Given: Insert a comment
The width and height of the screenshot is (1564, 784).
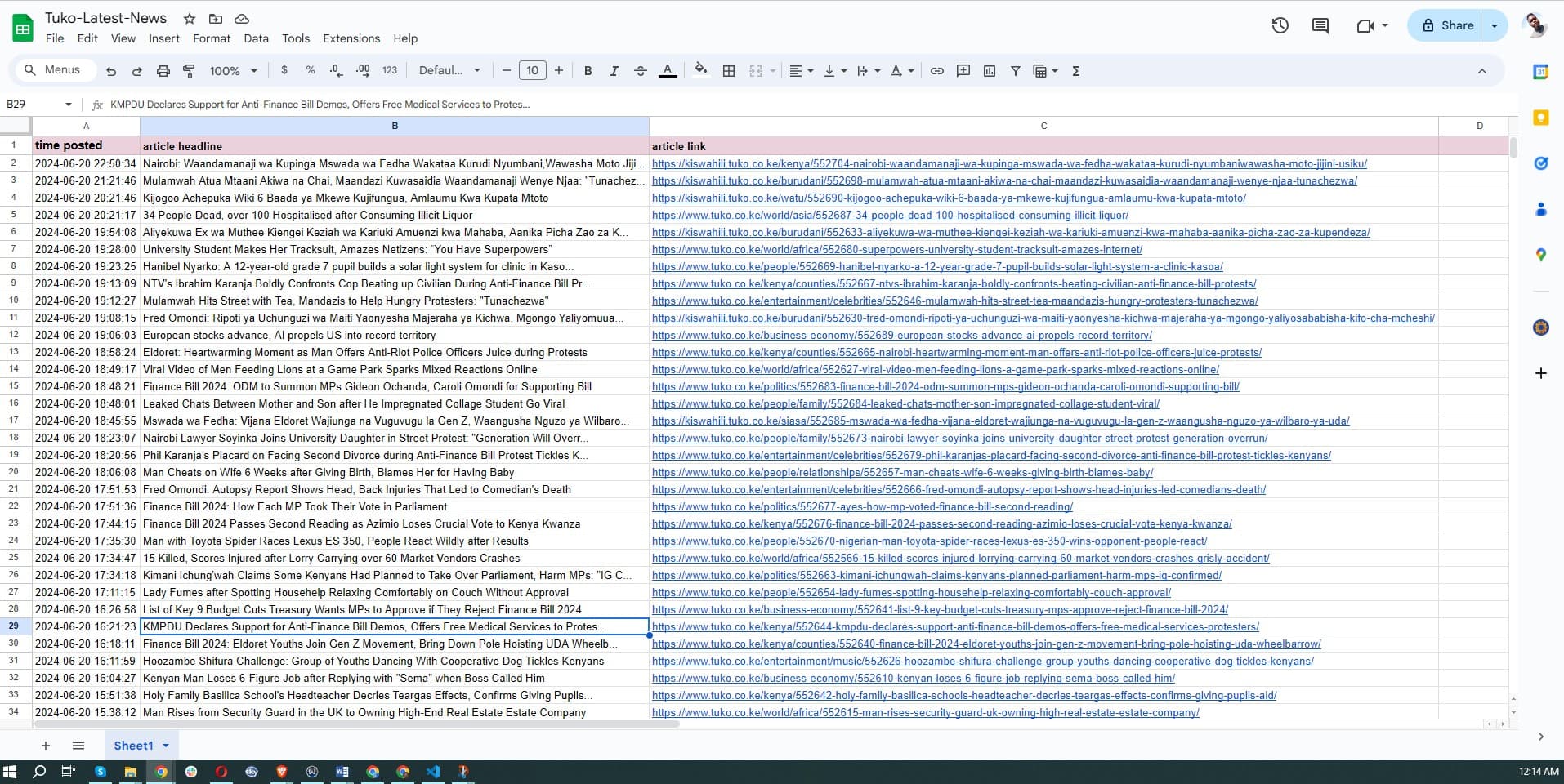Looking at the screenshot, I should (963, 71).
